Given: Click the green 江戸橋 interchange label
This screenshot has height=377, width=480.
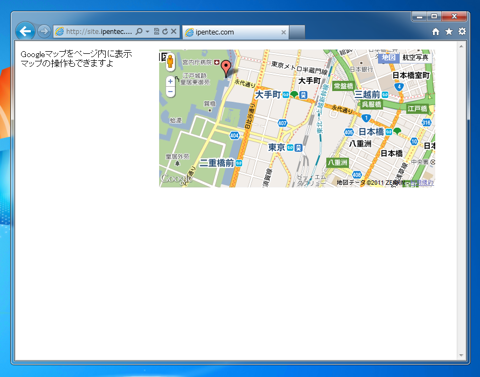Looking at the screenshot, I should coord(417,109).
